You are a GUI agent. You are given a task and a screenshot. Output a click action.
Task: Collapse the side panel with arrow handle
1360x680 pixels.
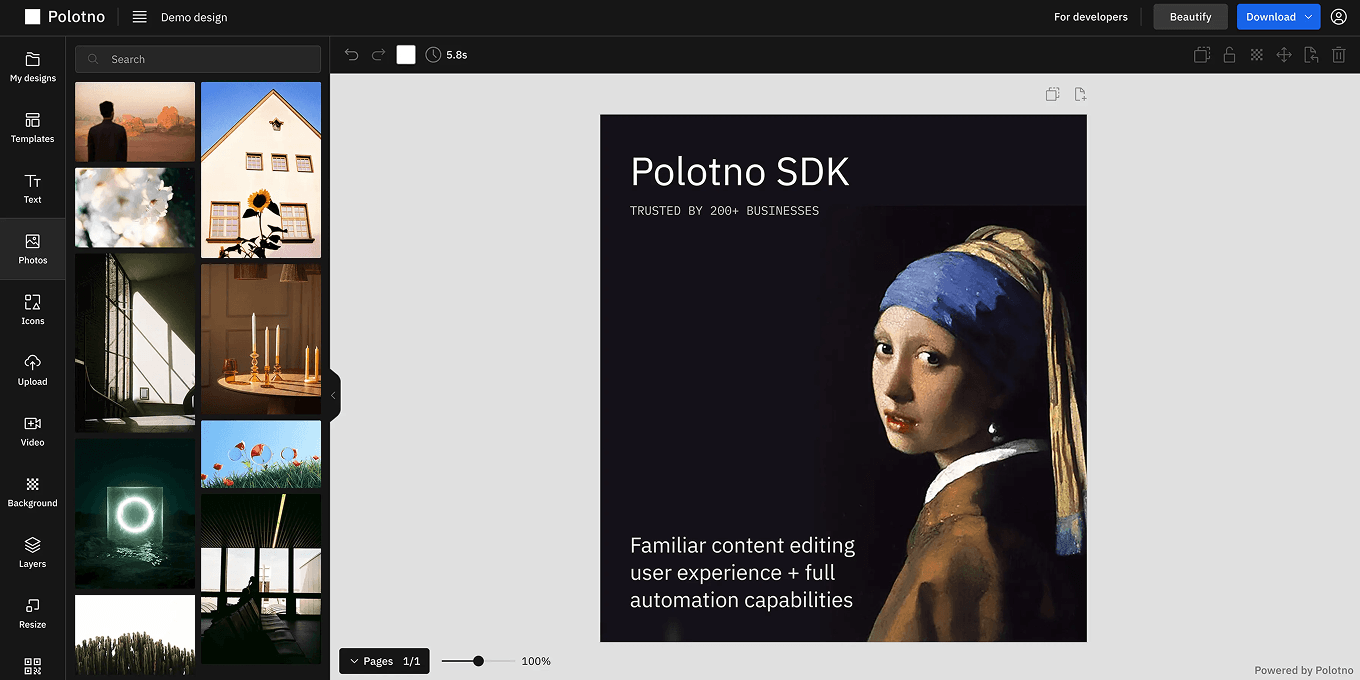click(334, 395)
